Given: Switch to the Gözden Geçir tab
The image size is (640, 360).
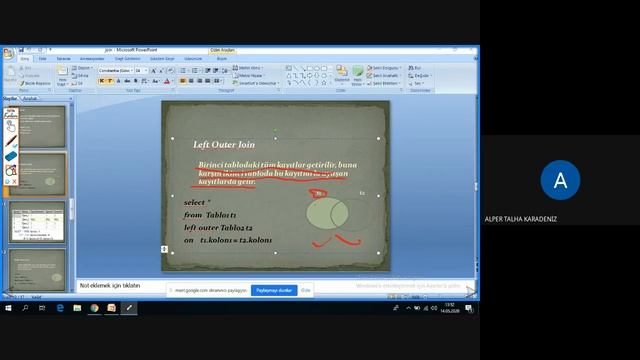Looking at the screenshot, I should pyautogui.click(x=162, y=58).
